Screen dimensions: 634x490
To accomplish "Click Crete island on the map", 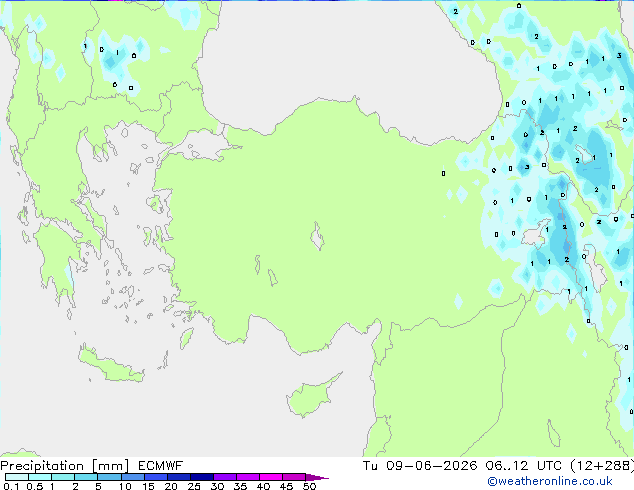I will tap(111, 365).
